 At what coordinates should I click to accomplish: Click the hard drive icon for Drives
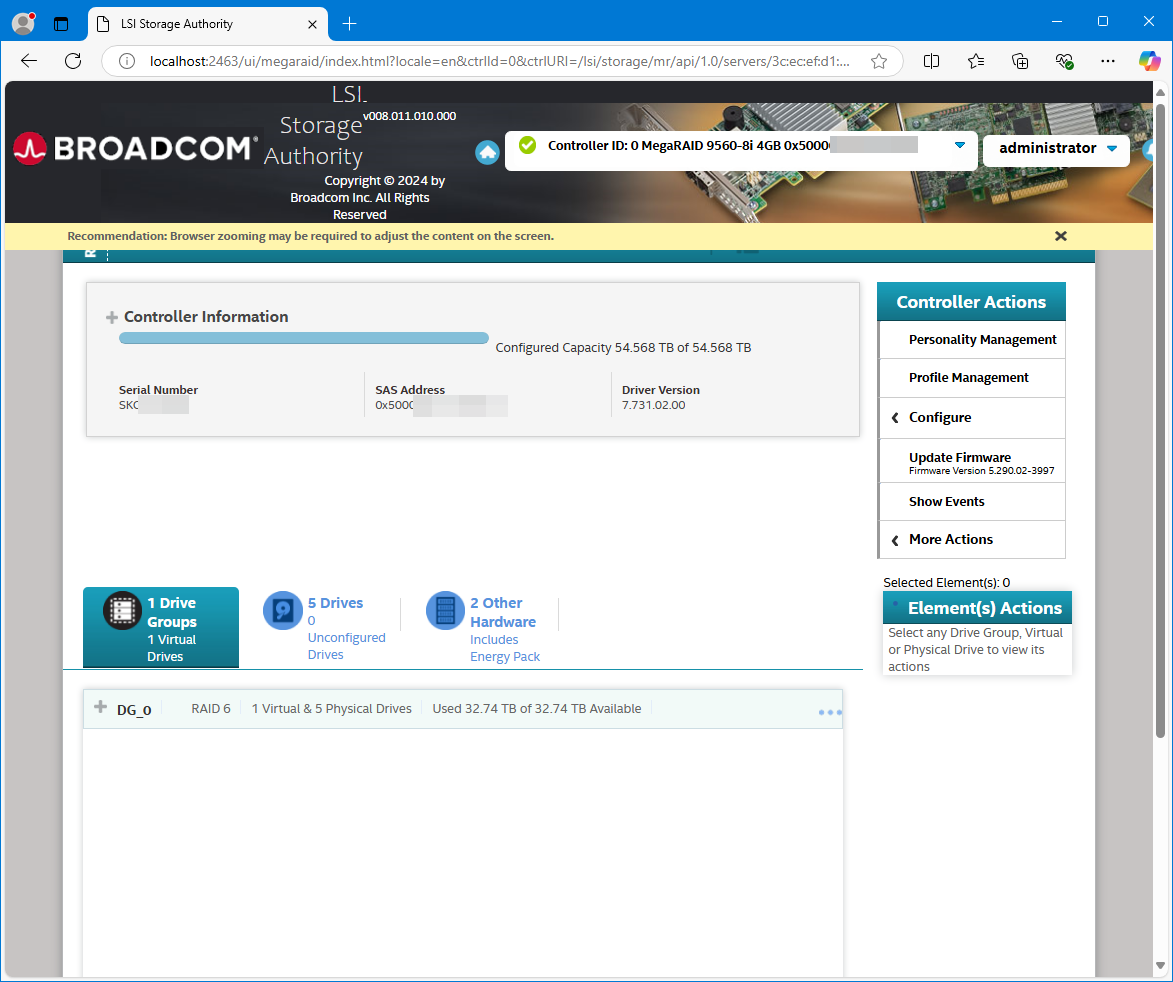click(283, 611)
